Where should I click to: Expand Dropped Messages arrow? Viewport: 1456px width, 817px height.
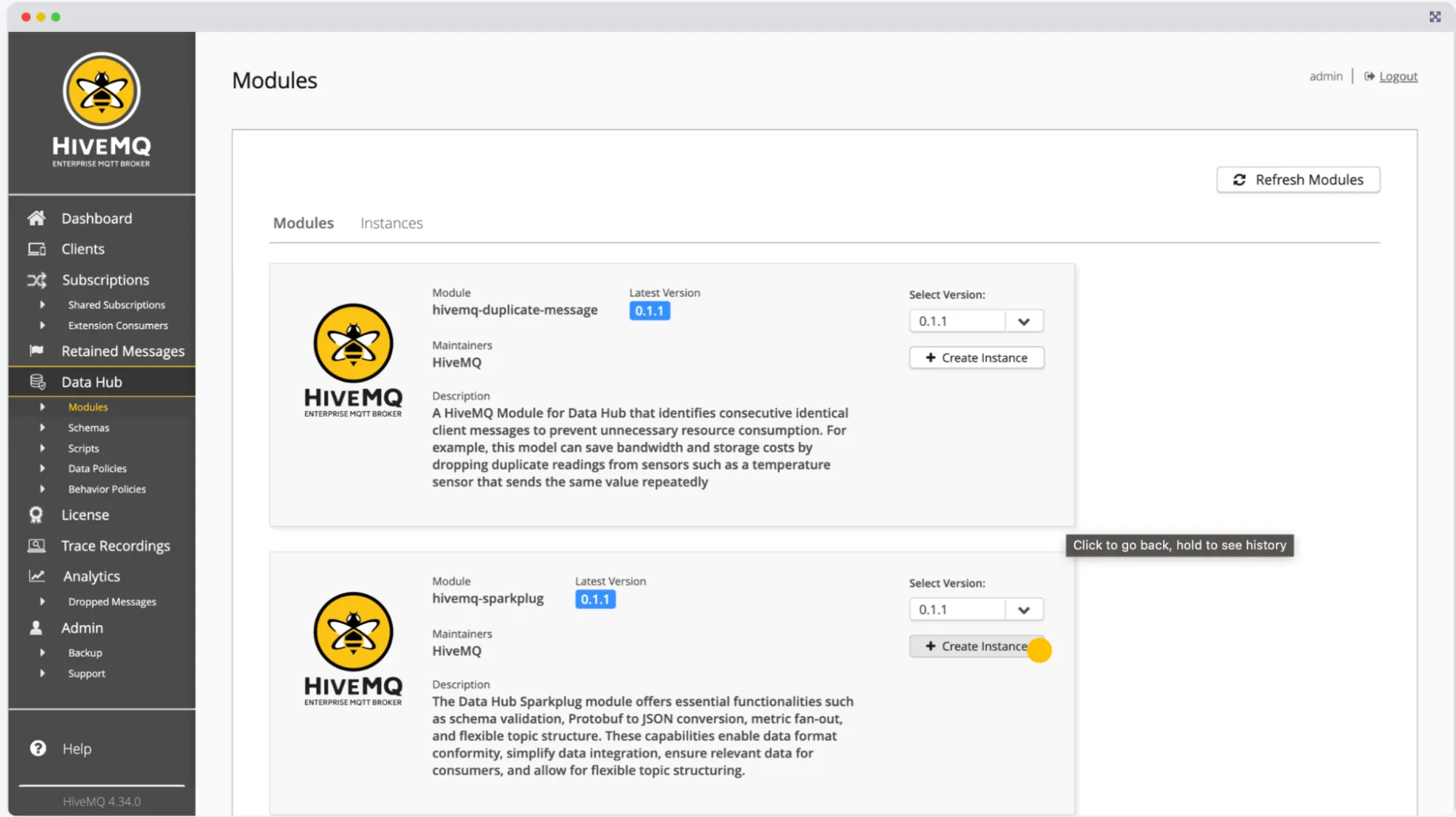(42, 601)
